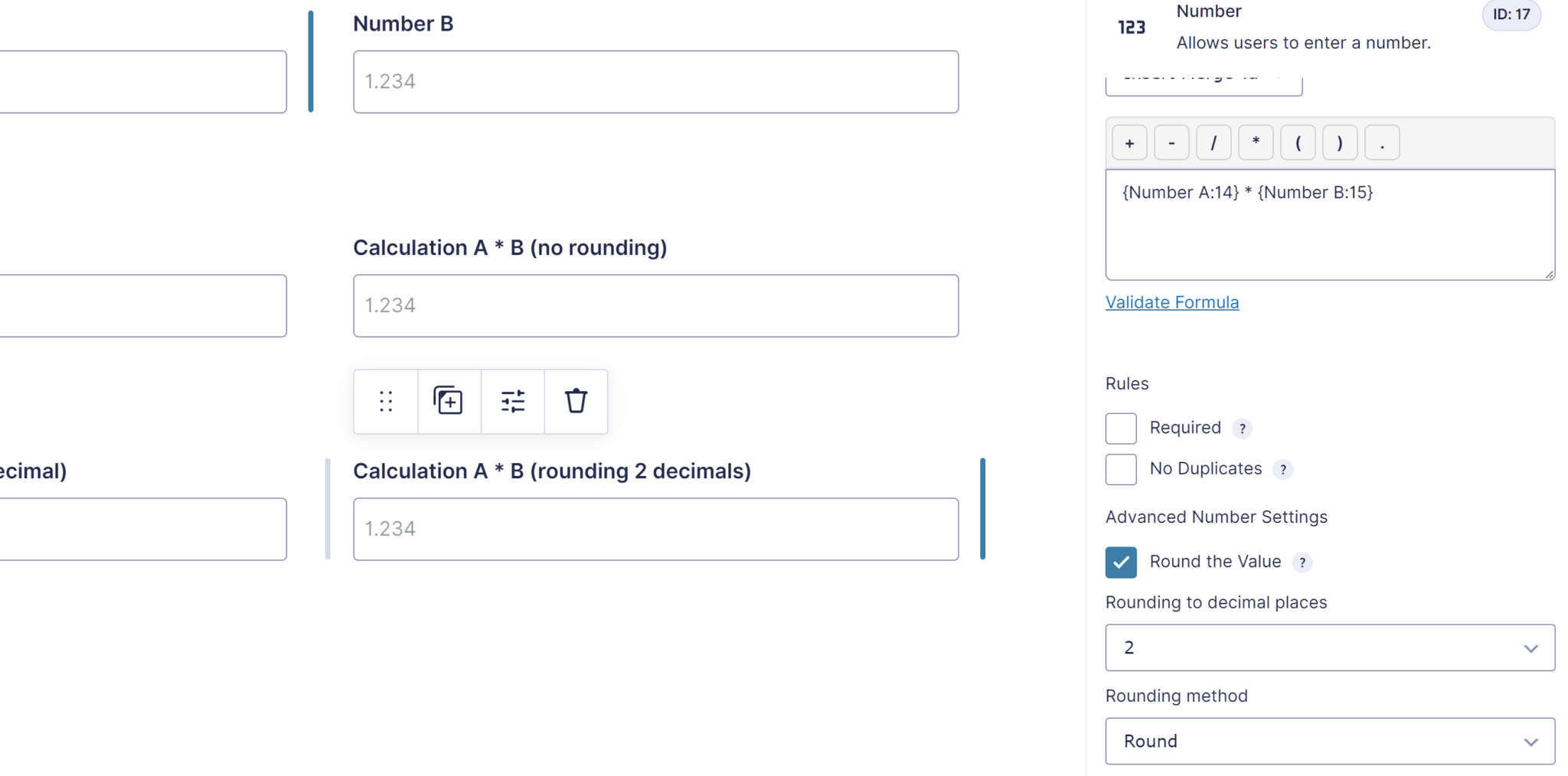Insert division slash operator into formula
1568x776 pixels.
coord(1214,143)
